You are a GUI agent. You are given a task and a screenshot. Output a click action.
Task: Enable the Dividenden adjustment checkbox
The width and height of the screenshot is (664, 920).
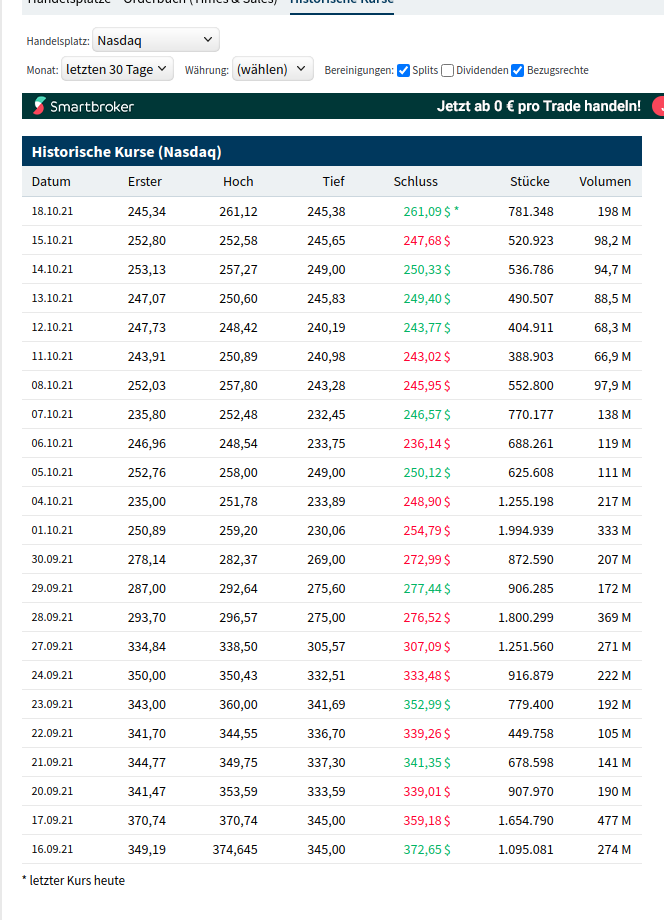[x=448, y=70]
